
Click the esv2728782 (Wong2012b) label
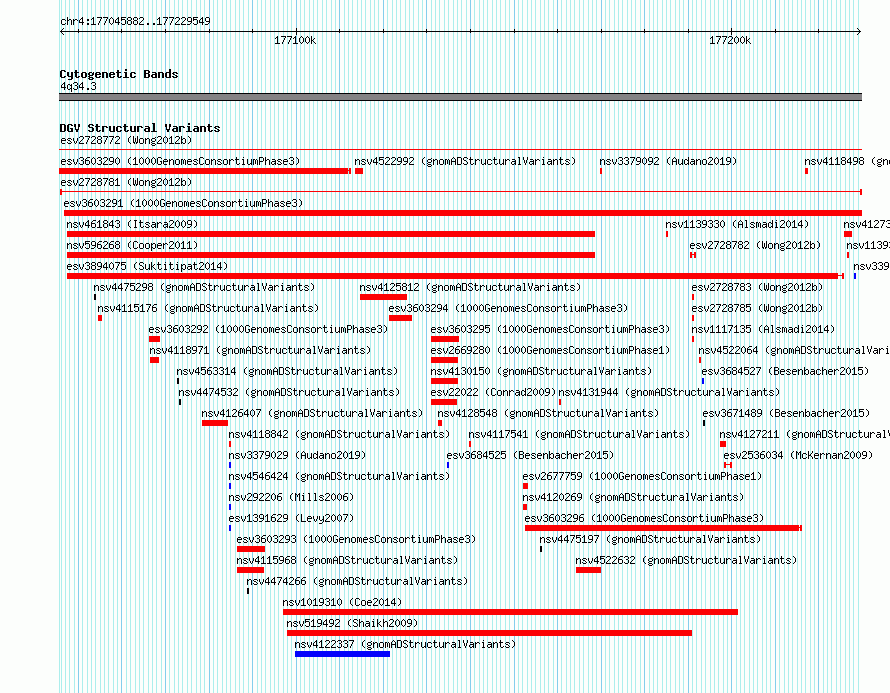click(x=755, y=245)
